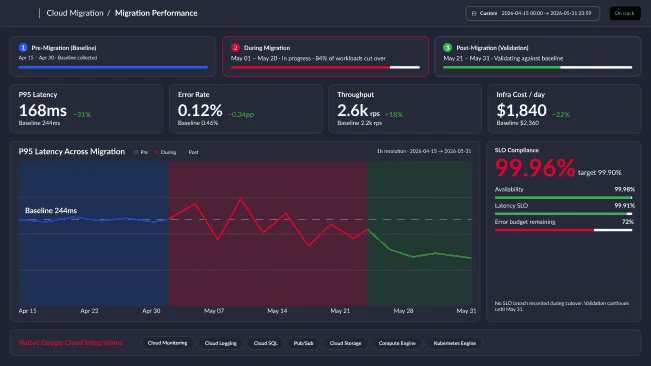Viewport: 651px width, 366px height.
Task: Click the May 07 axis label
Action: tap(214, 311)
